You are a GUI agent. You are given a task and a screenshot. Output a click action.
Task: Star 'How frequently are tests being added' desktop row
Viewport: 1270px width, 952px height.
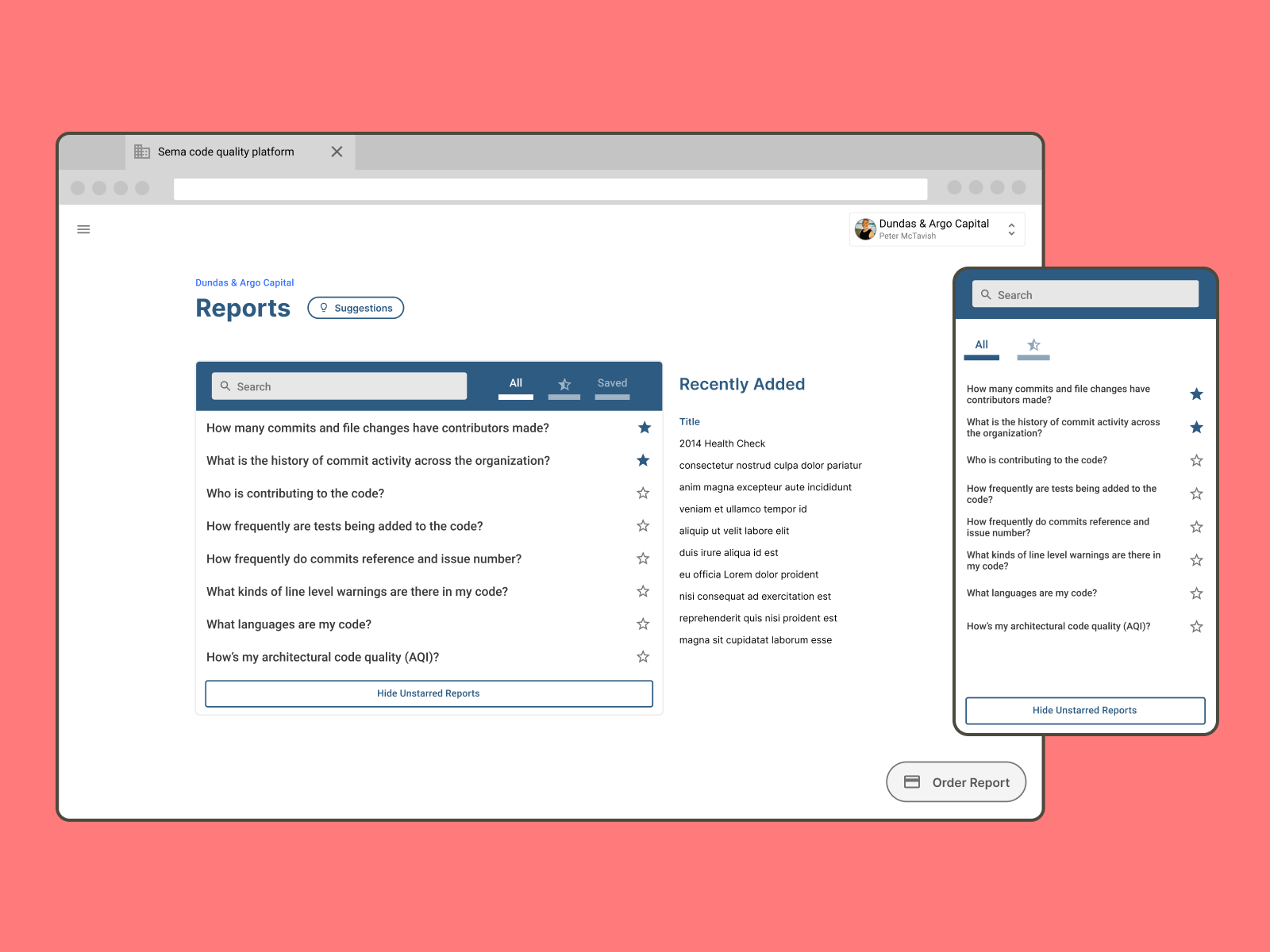tap(643, 526)
